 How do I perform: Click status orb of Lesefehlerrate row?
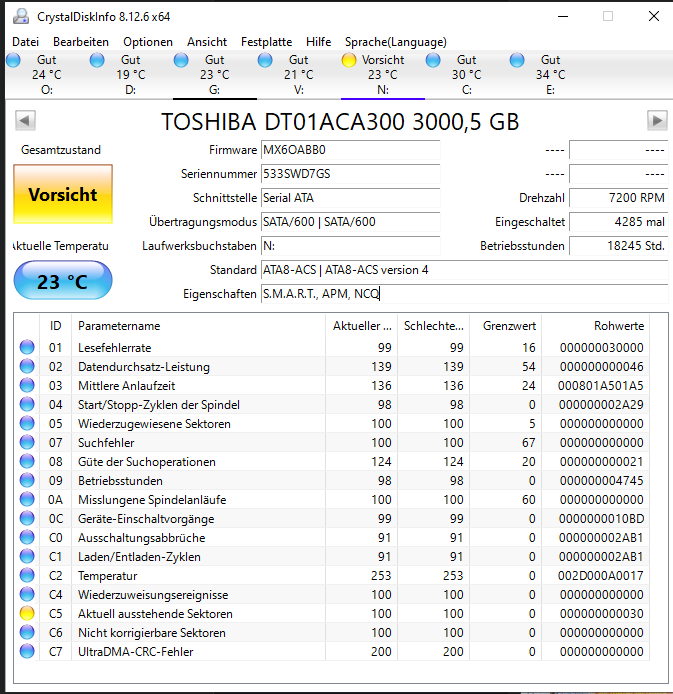click(27, 347)
